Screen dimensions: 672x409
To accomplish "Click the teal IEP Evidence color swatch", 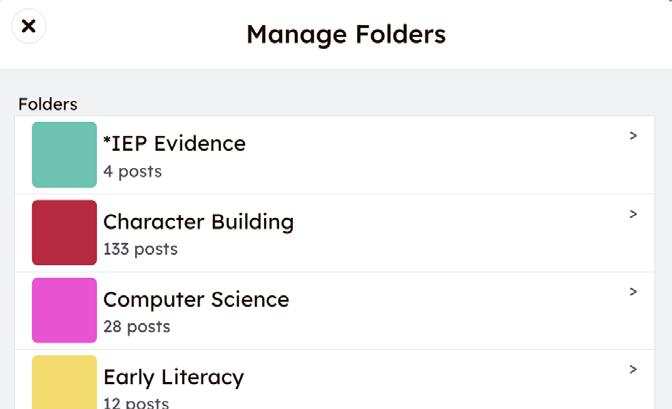I will (x=64, y=155).
